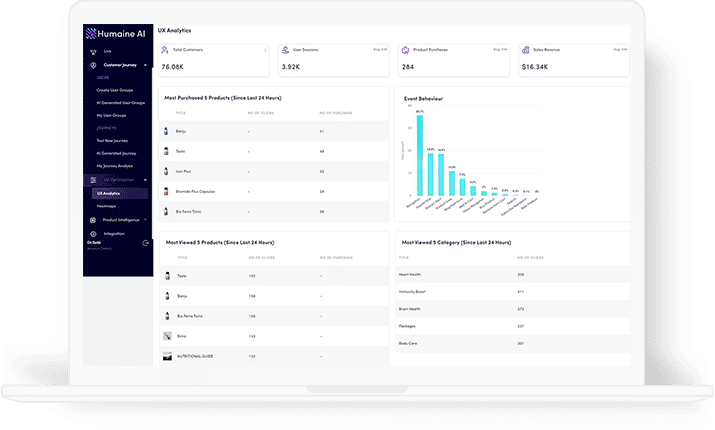The height and width of the screenshot is (430, 715).
Task: Collapse the Customer Journey sidebar section
Action: click(146, 64)
